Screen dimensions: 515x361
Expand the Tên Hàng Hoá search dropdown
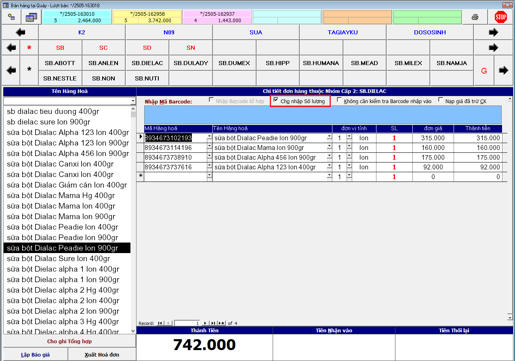(x=133, y=101)
